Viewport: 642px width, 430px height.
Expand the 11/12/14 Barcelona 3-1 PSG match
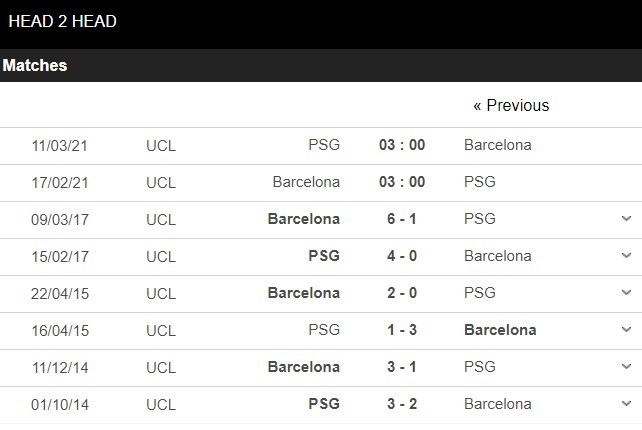[x=626, y=367]
